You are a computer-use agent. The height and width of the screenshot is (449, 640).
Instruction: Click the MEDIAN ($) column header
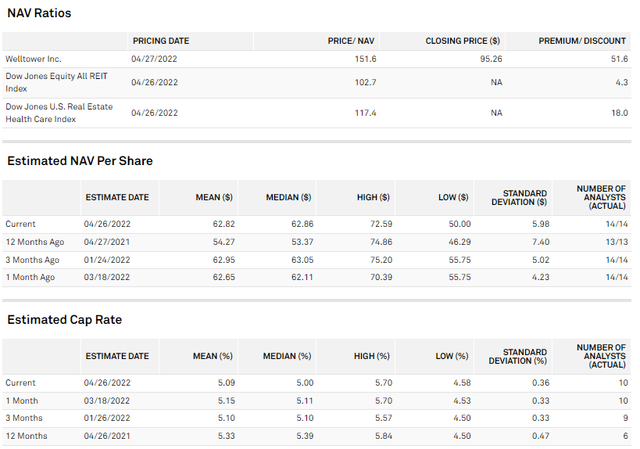pyautogui.click(x=289, y=198)
